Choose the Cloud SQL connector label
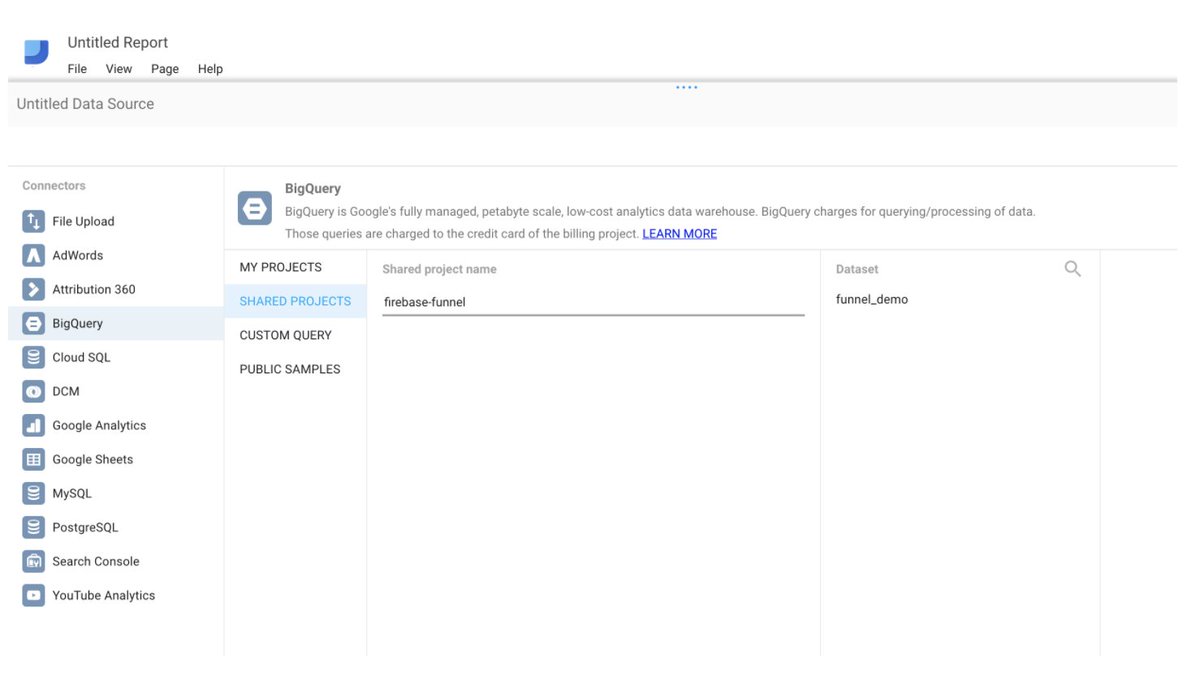Image resolution: width=1200 pixels, height=698 pixels. (81, 357)
